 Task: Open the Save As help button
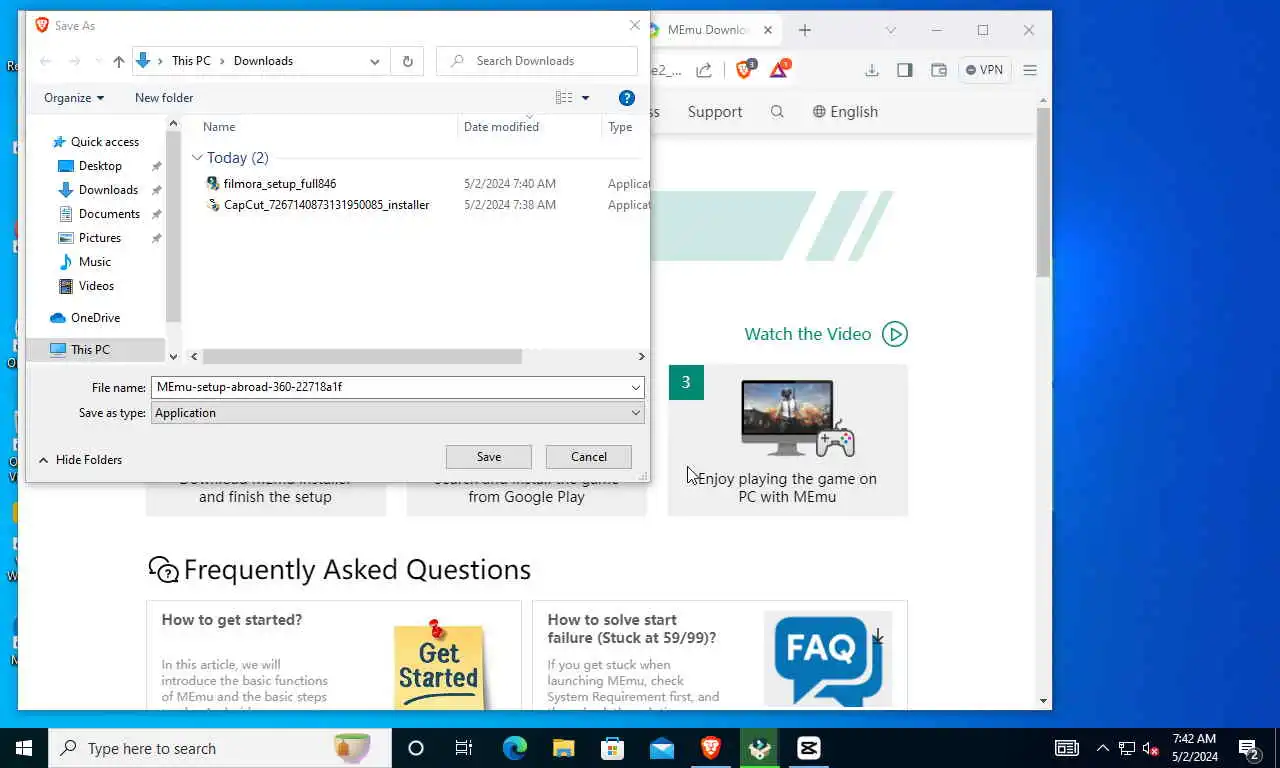pos(627,98)
